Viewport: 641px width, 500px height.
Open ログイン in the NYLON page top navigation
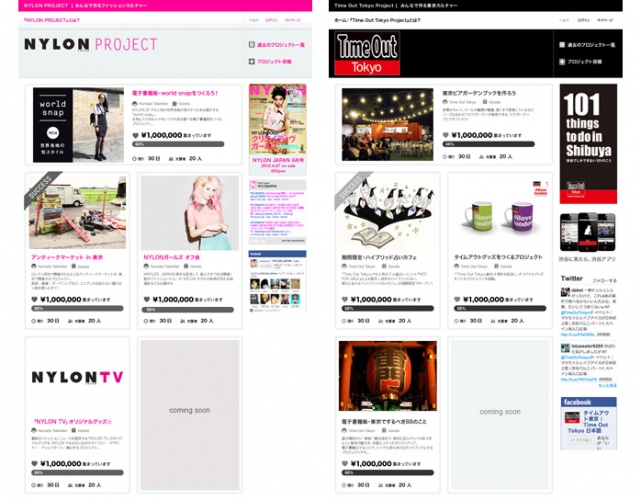tap(271, 20)
